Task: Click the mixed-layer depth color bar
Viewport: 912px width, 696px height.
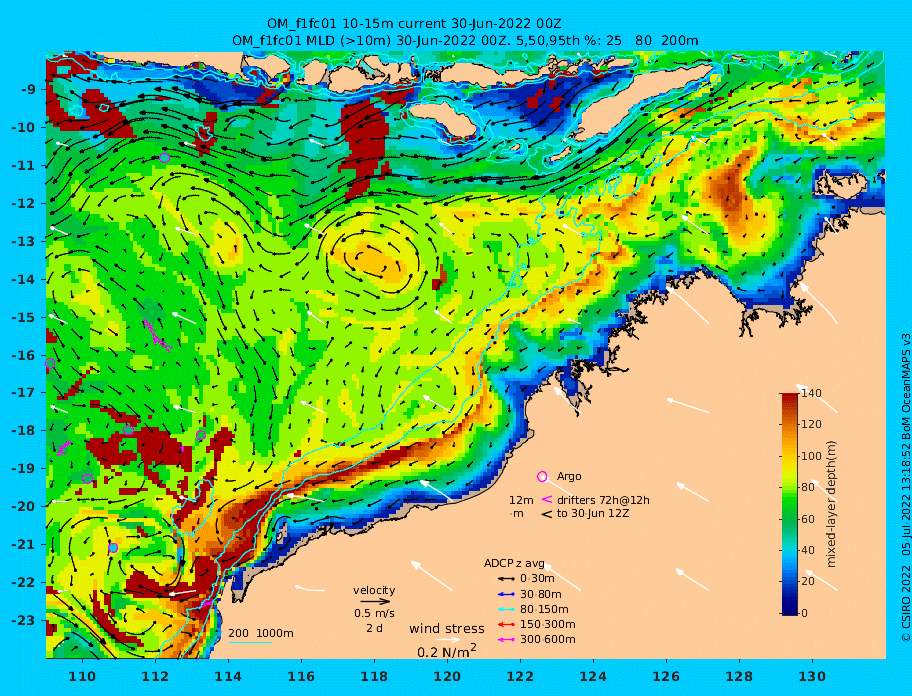Action: pos(790,504)
